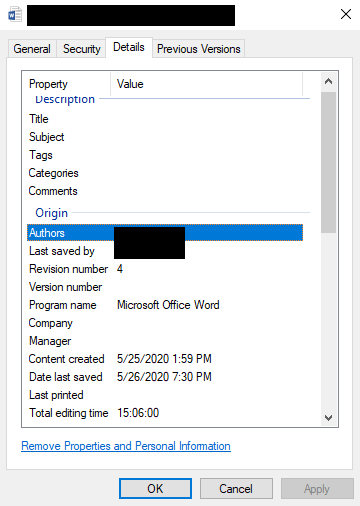
Task: Click the Microsoft Office Word value
Action: coord(168,305)
